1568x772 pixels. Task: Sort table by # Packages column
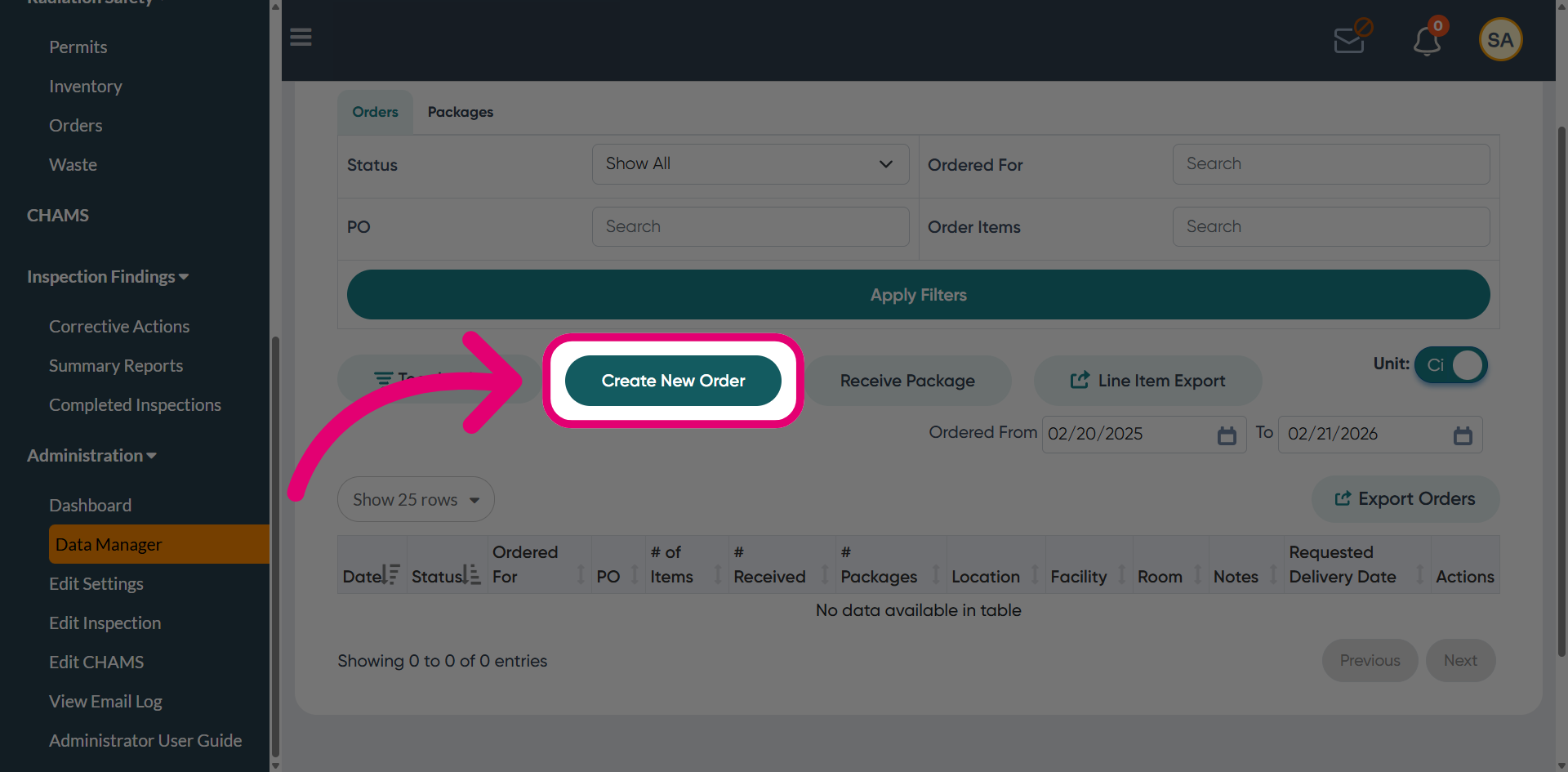(891, 564)
